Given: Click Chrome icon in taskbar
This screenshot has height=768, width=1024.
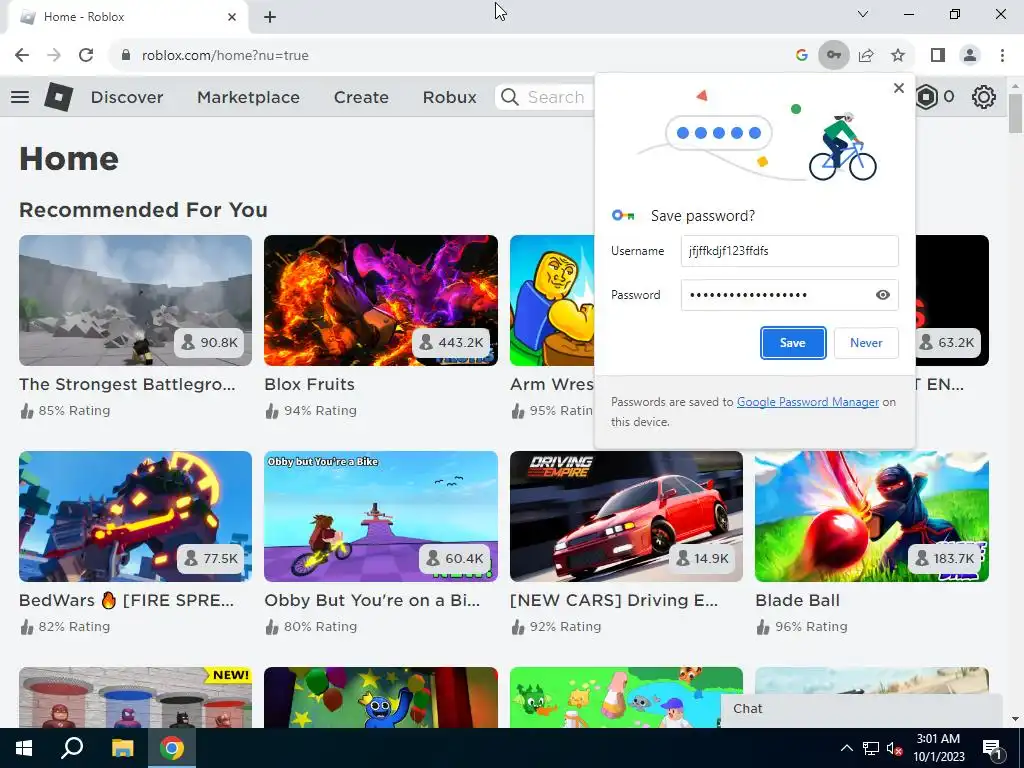Looking at the screenshot, I should [x=172, y=748].
